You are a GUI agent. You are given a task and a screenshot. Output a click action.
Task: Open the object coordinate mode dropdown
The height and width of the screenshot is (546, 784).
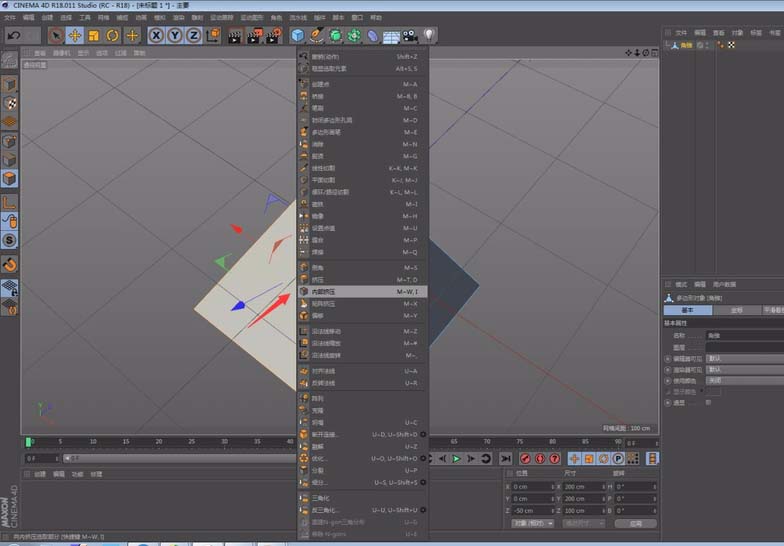click(x=533, y=524)
